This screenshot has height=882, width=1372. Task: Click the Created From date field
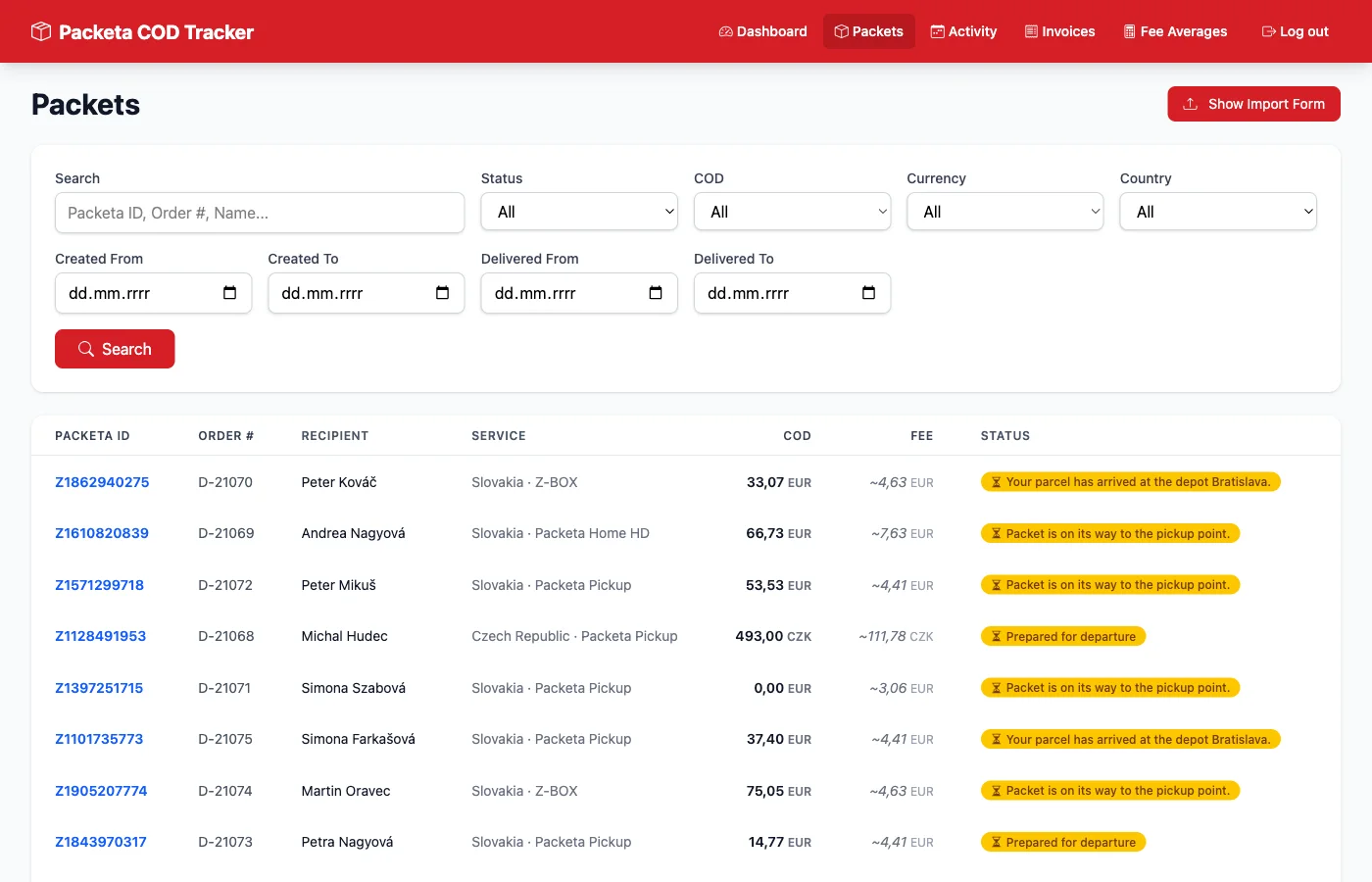click(x=153, y=293)
